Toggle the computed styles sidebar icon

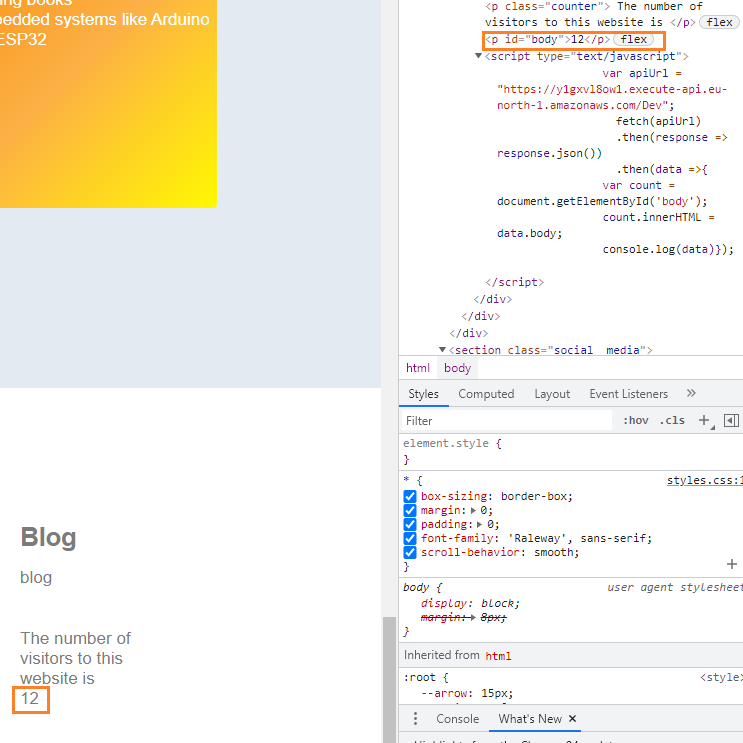(731, 420)
